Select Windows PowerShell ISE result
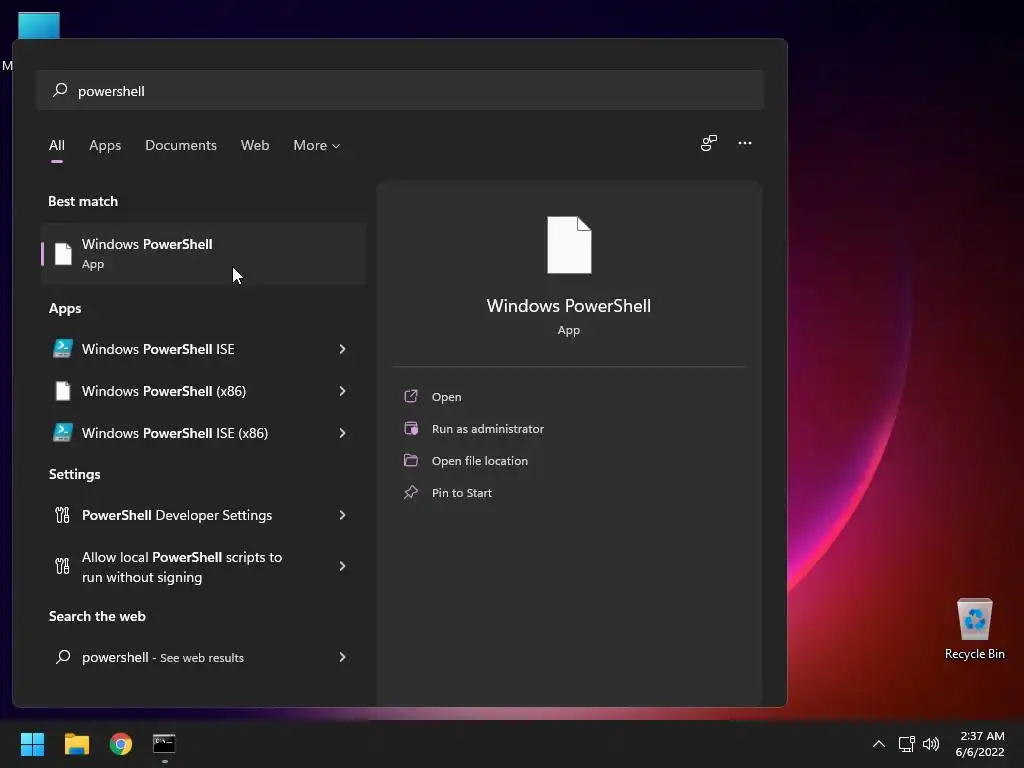This screenshot has height=768, width=1024. [x=204, y=349]
